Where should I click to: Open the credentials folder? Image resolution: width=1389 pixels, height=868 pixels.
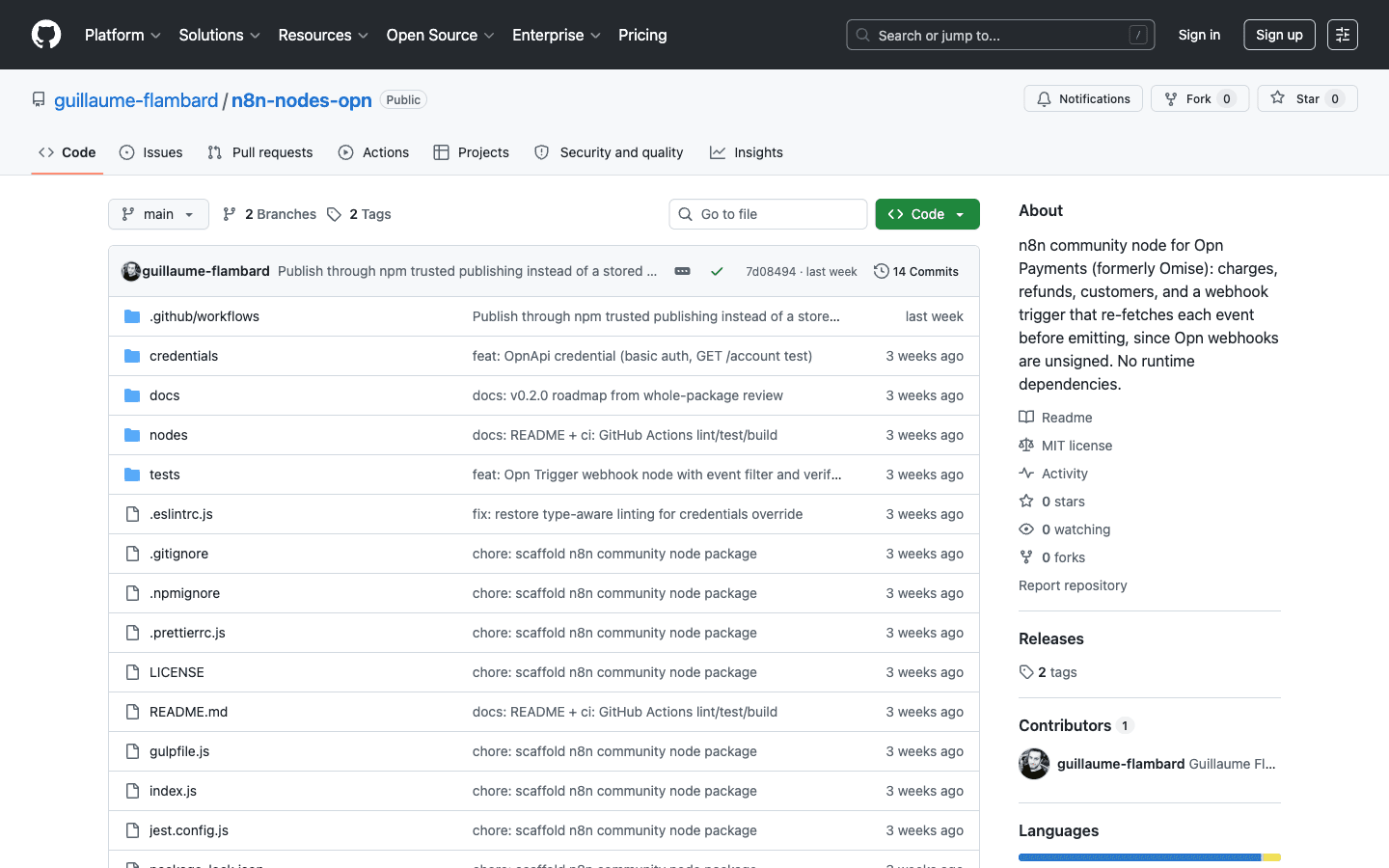183,356
